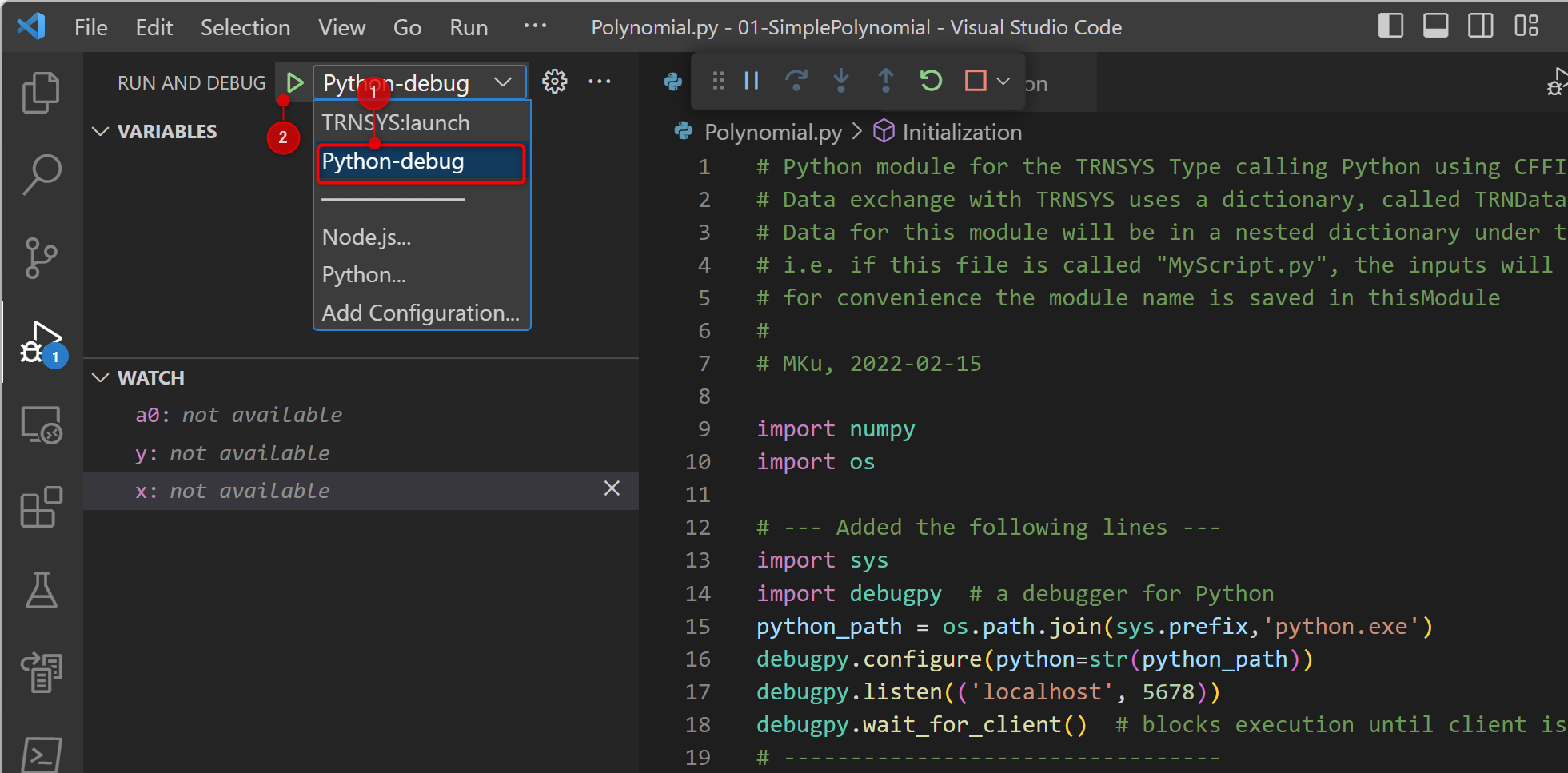Open the Run and Debug view icon
This screenshot has height=773, width=1568.
coord(41,342)
